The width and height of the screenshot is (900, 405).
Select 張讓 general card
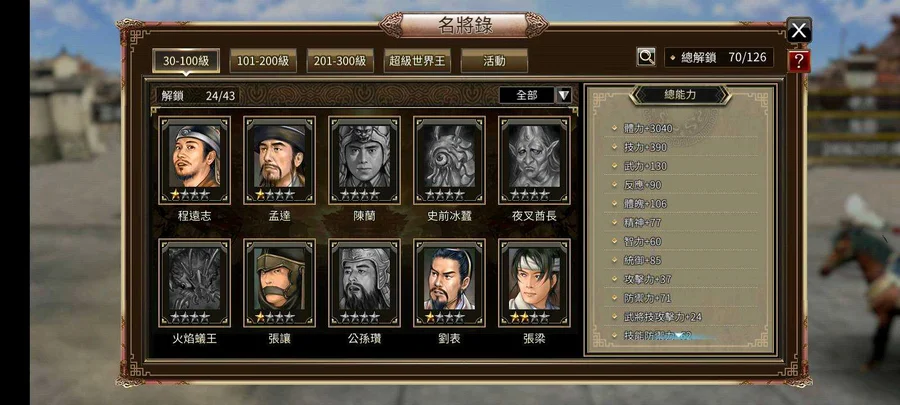280,283
